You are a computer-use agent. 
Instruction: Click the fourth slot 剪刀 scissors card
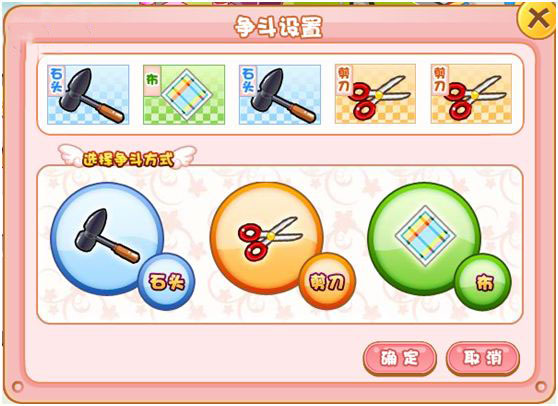[x=375, y=94]
